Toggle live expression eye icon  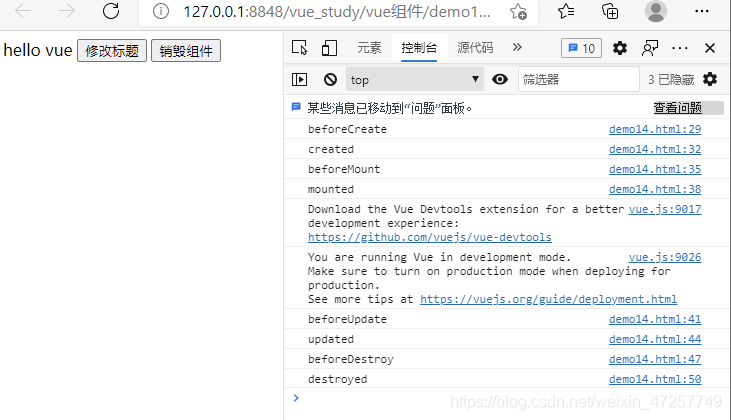pos(500,79)
